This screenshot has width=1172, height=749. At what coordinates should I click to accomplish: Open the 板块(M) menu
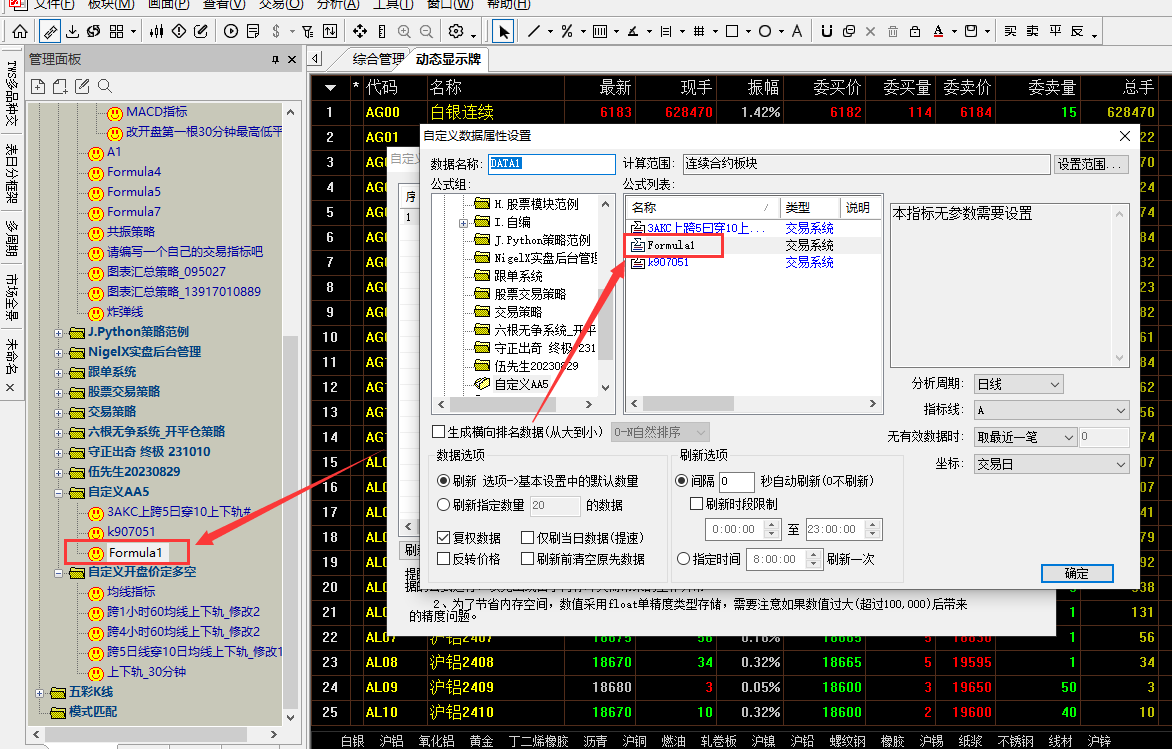coord(111,4)
